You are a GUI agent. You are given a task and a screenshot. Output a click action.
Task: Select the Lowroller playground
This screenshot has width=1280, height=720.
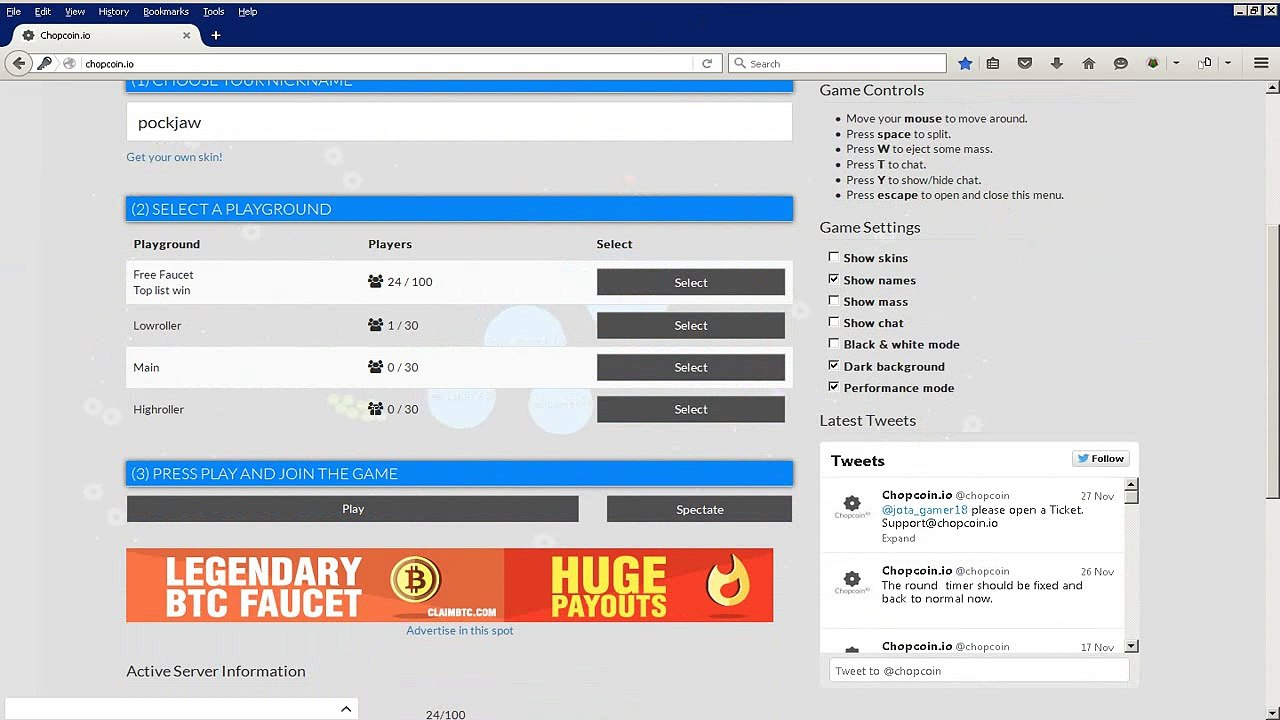(x=691, y=325)
